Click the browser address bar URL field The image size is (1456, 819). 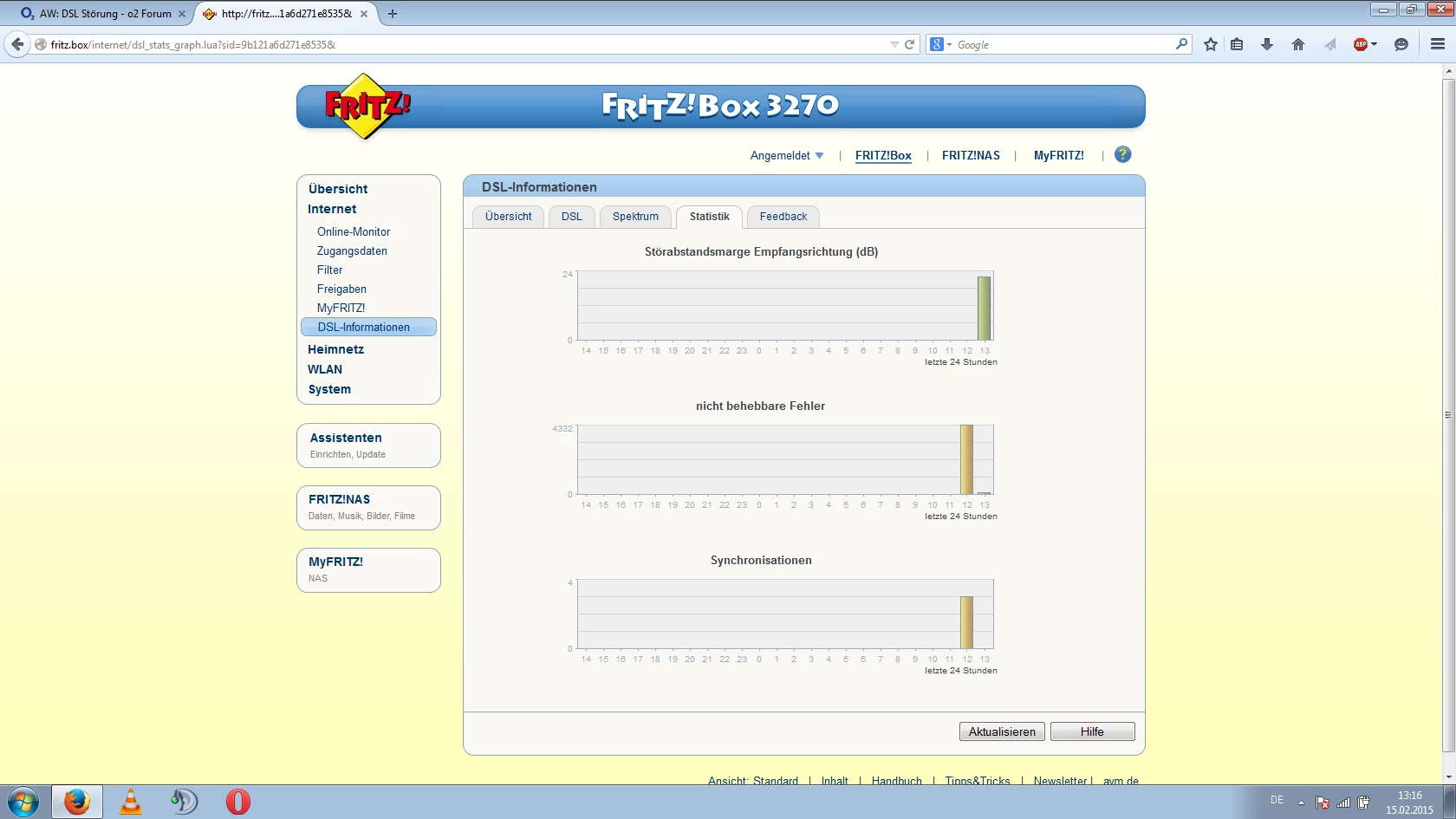(x=468, y=44)
